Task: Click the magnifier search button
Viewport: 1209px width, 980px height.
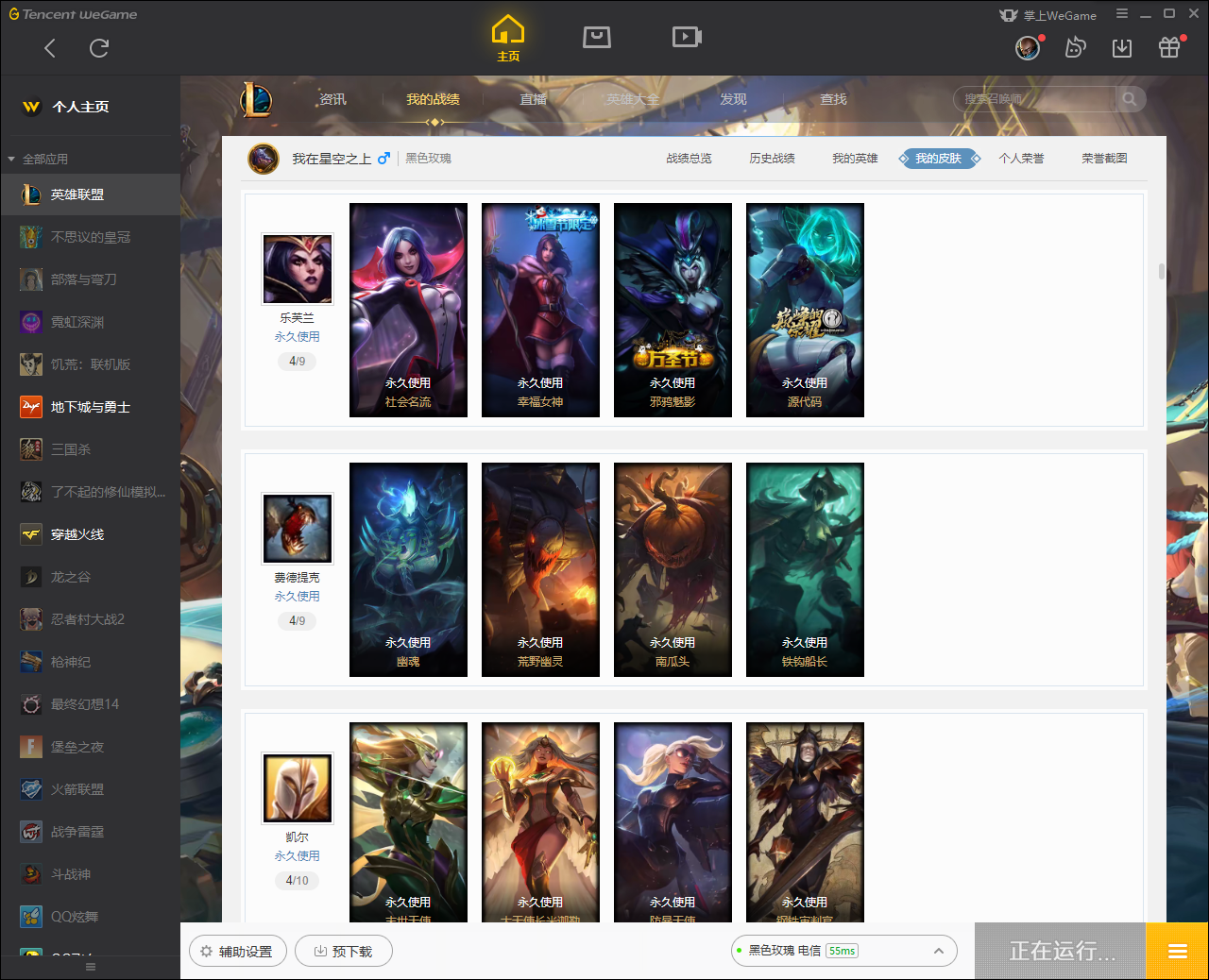Action: pyautogui.click(x=1130, y=99)
